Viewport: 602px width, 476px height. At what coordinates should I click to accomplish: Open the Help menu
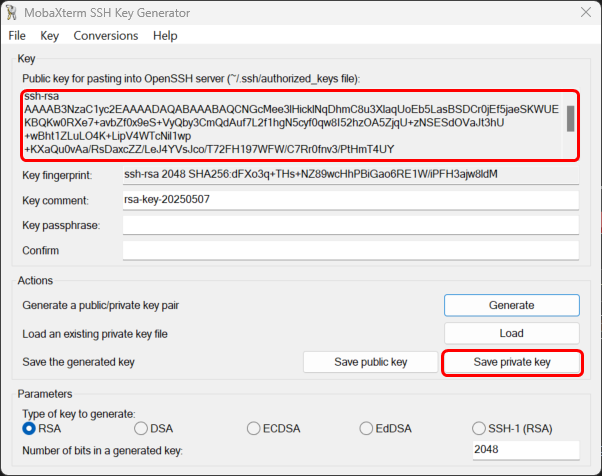165,35
